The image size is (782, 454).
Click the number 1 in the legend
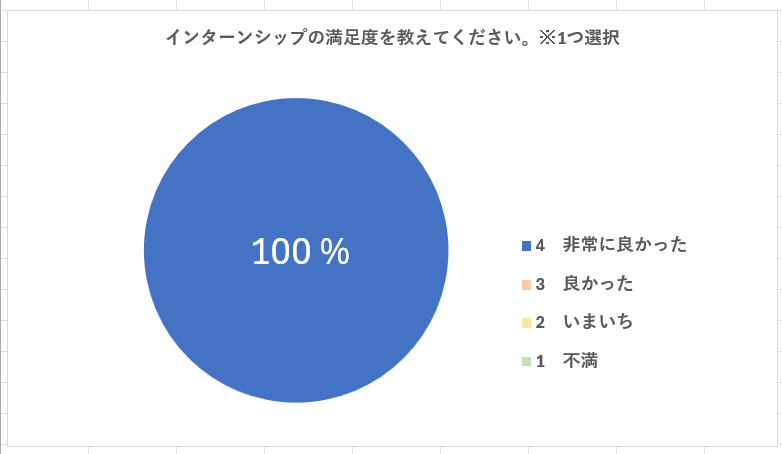point(540,361)
